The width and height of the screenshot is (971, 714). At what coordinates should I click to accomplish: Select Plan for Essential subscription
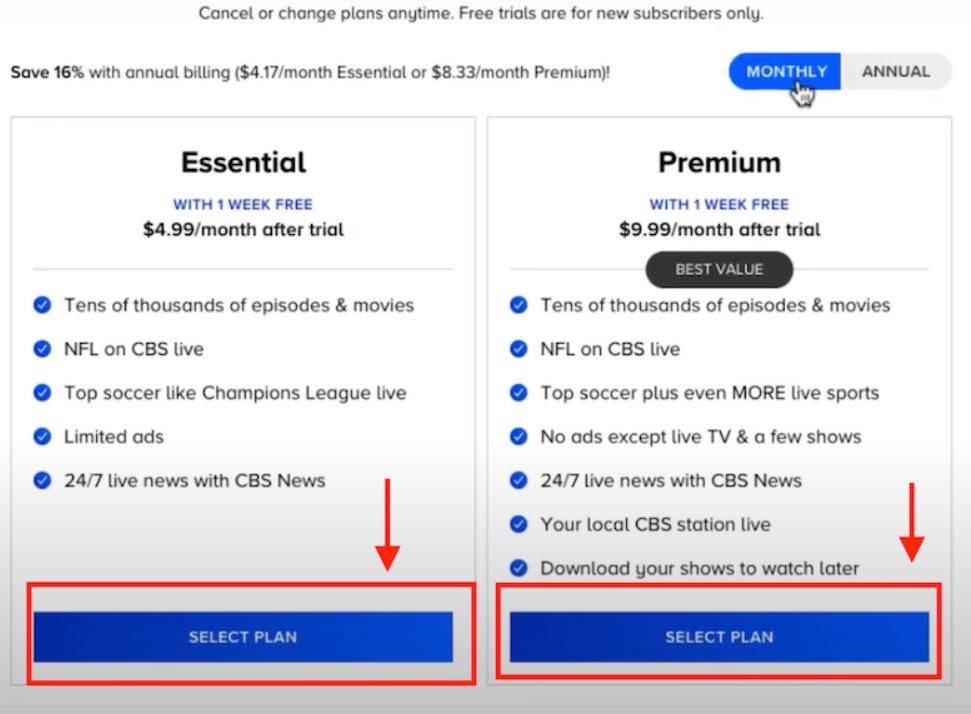pos(242,636)
